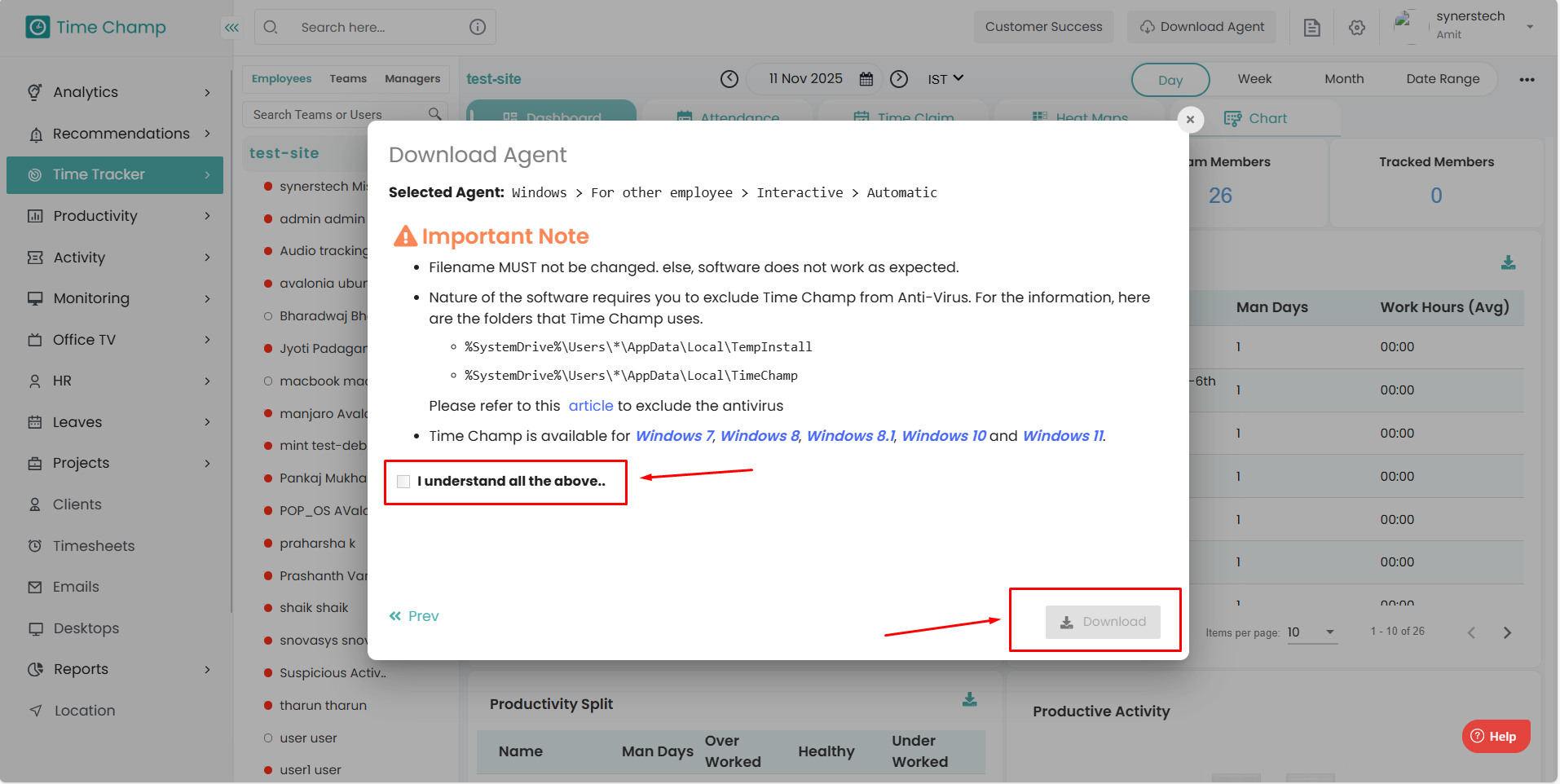Image resolution: width=1560 pixels, height=784 pixels.
Task: Select user 'shaik shaik' in list
Action: pyautogui.click(x=314, y=608)
